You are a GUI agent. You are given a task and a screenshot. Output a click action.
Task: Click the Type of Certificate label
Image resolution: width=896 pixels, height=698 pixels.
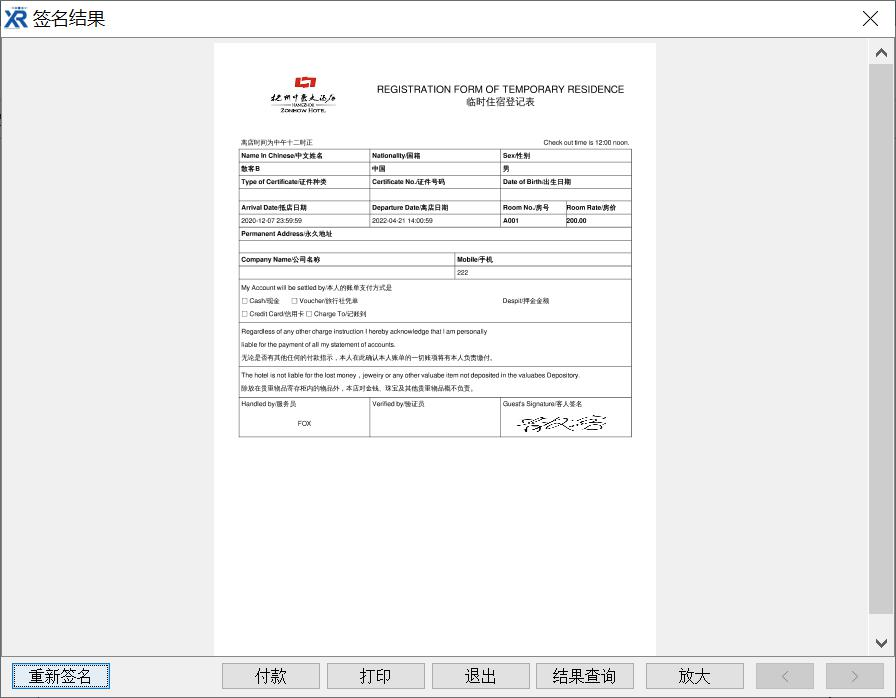[283, 182]
